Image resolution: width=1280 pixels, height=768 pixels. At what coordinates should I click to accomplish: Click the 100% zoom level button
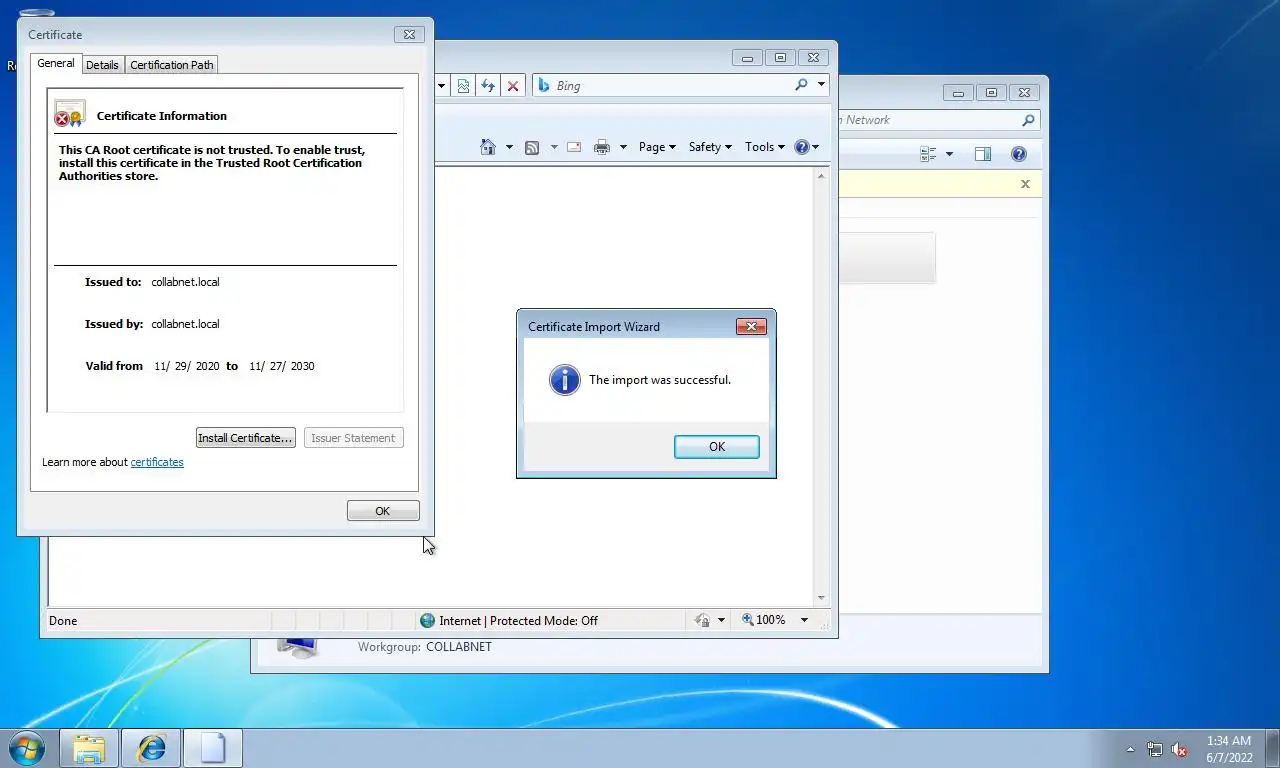(x=764, y=620)
